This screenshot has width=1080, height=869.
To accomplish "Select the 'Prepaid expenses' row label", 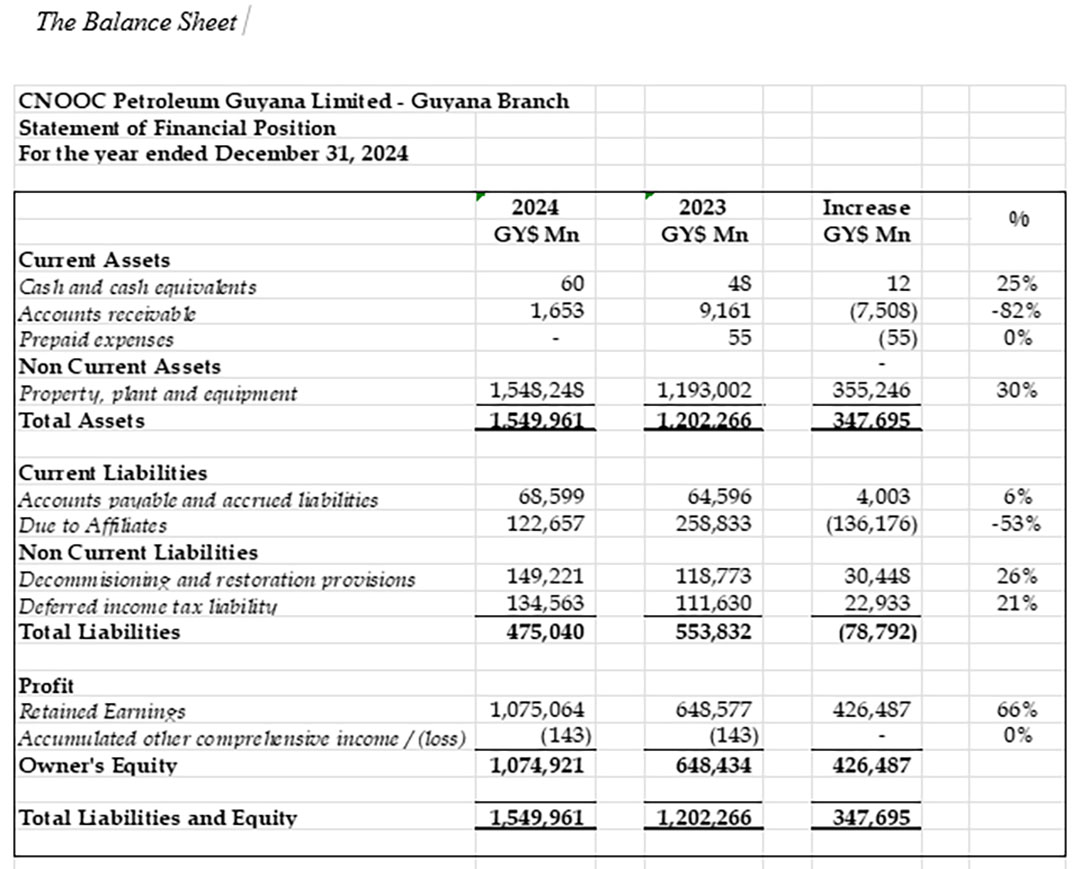I will click(x=96, y=339).
